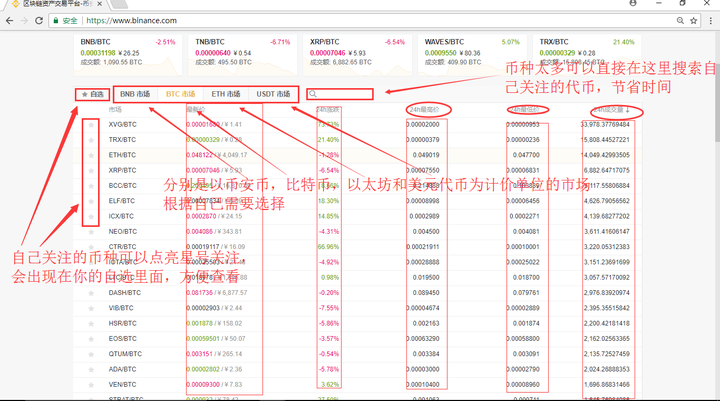Viewport: 720px width, 401px height.
Task: Click VIB/BTC pair name
Action: pos(121,308)
